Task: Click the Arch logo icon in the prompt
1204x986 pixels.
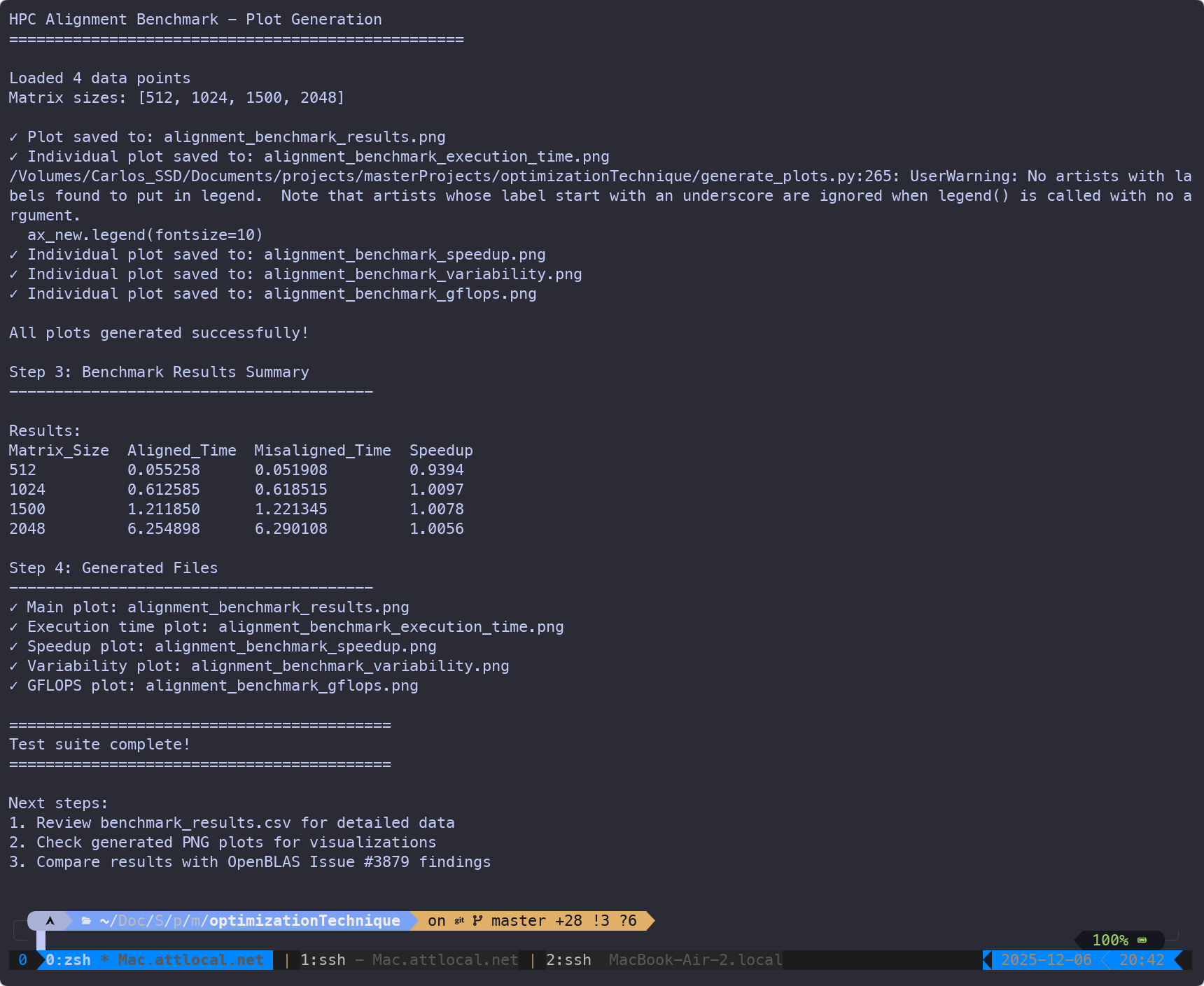Action: pyautogui.click(x=50, y=921)
